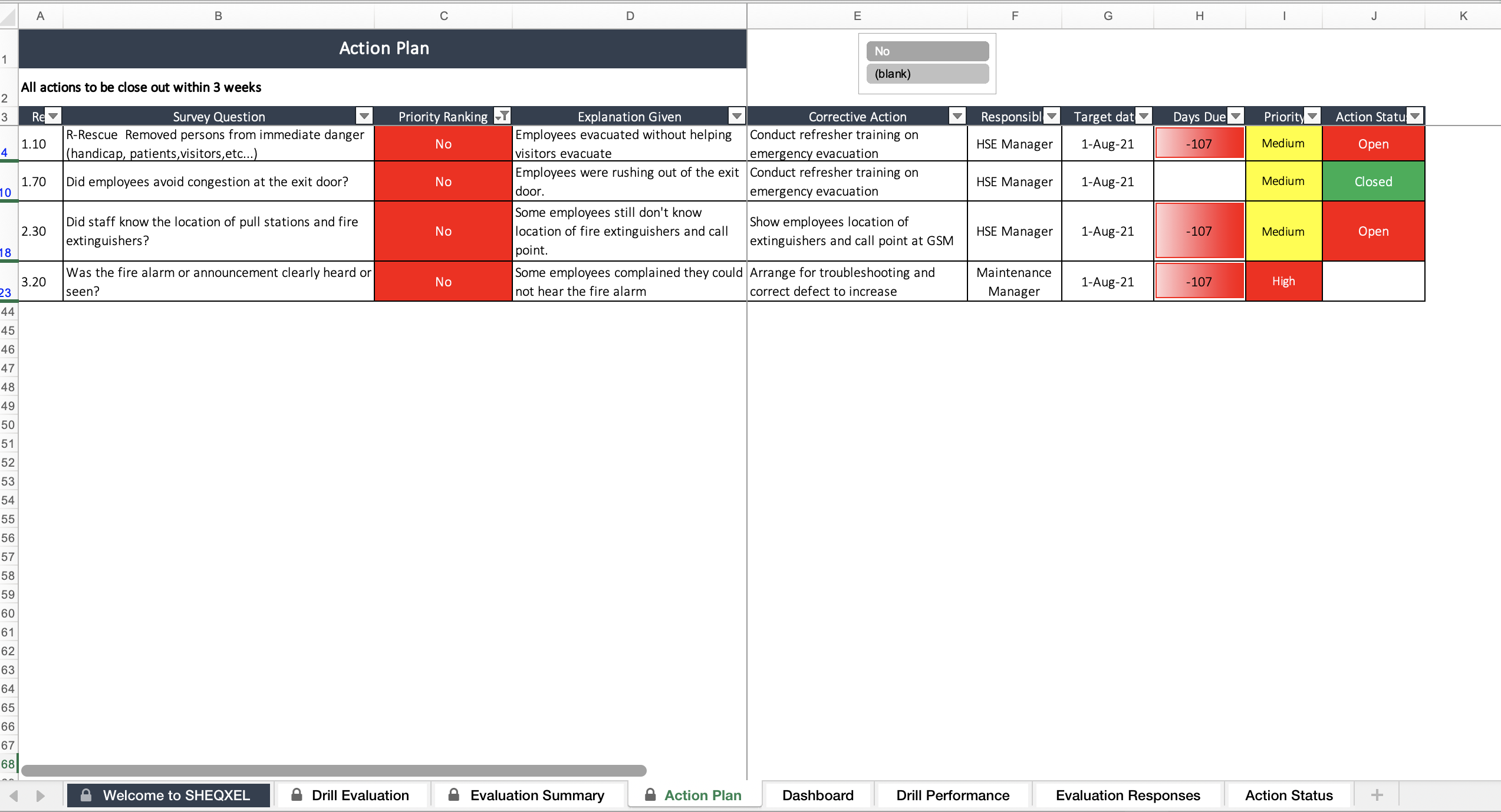Open the Corrective Action filter dropdown
This screenshot has width=1501, height=812.
click(x=957, y=116)
